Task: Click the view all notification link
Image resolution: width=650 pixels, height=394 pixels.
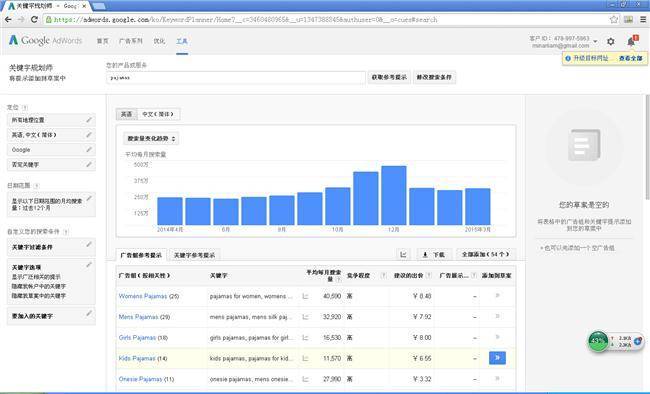Action: [631, 58]
